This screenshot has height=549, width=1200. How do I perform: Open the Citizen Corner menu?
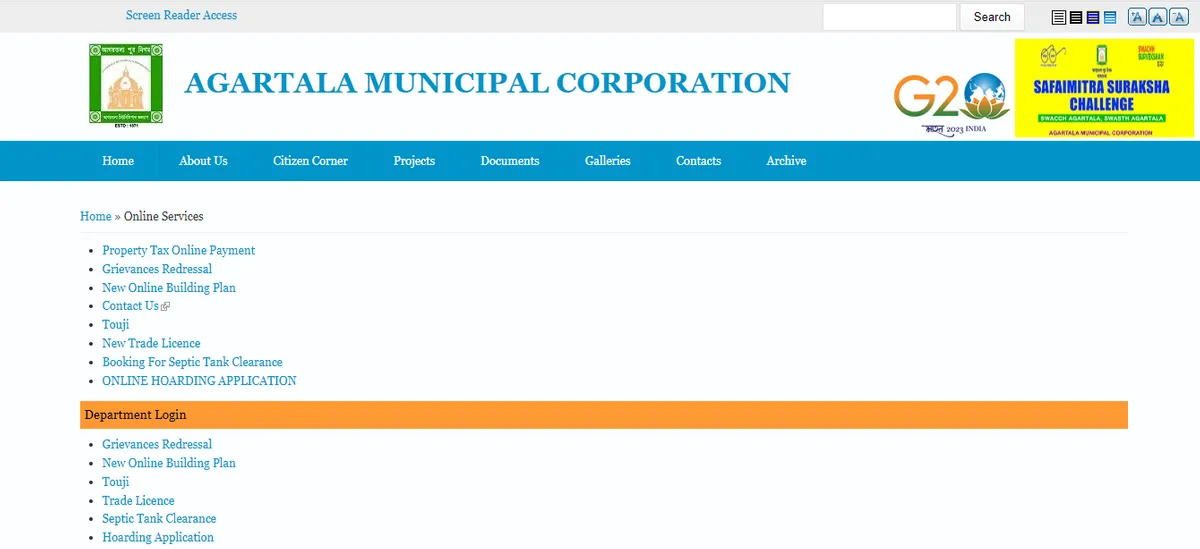point(310,161)
